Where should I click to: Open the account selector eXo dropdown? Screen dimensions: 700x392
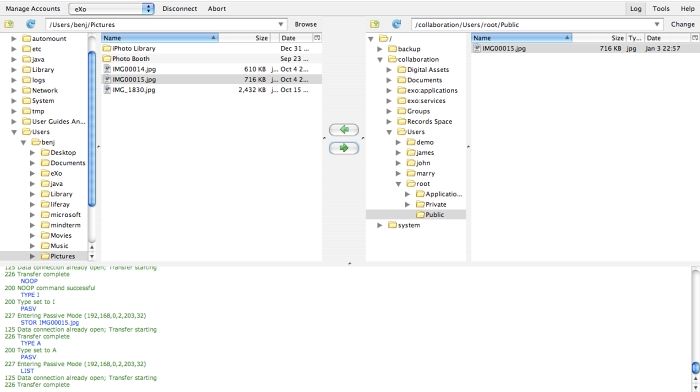point(111,8)
